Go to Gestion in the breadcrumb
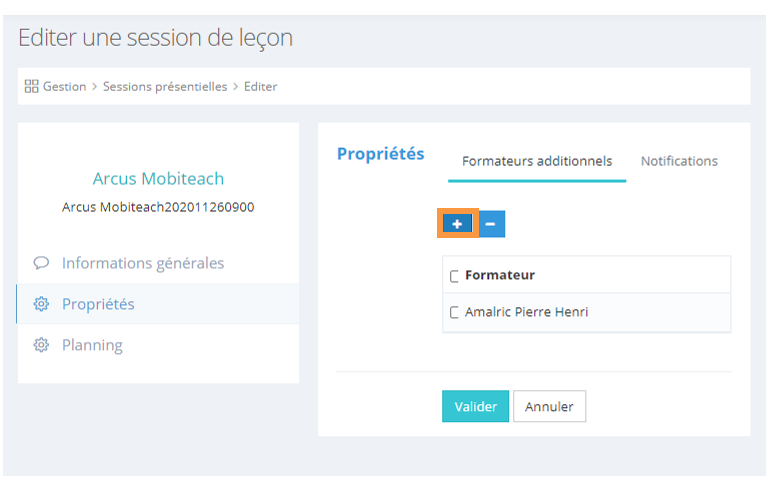The height and width of the screenshot is (487, 770). (x=64, y=87)
